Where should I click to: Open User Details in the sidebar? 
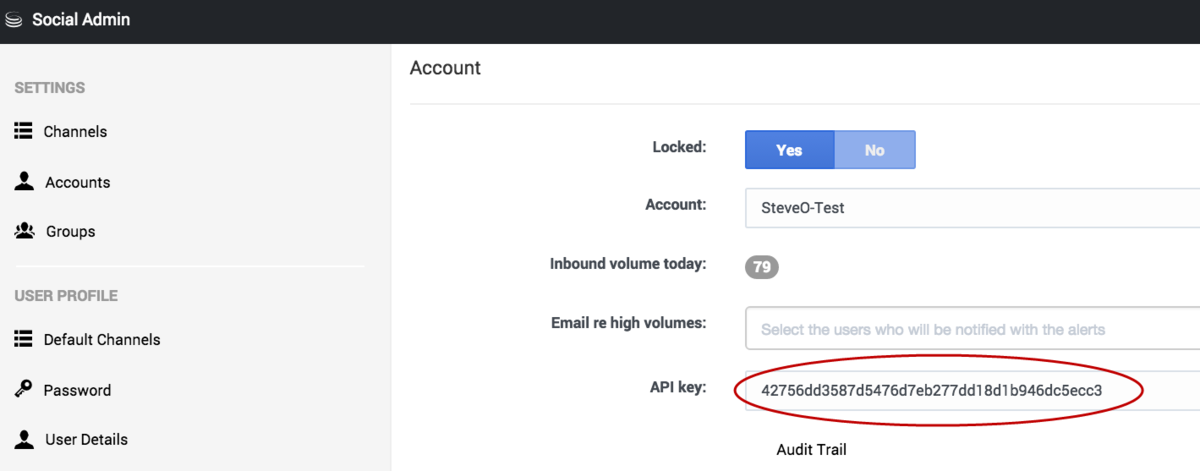[87, 439]
